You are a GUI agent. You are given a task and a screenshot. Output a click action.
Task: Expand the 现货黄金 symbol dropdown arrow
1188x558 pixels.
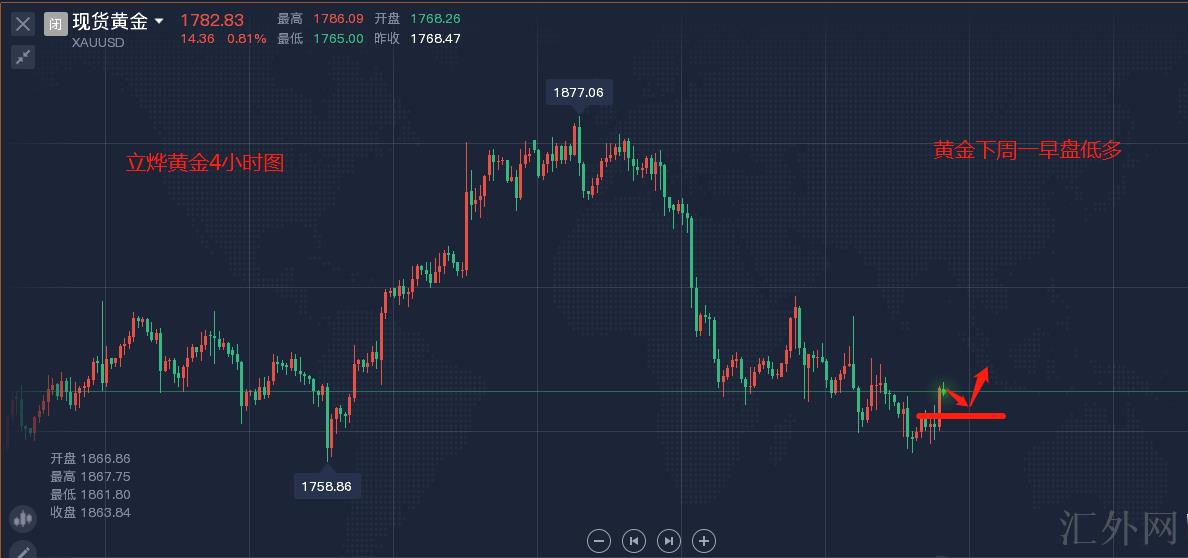click(159, 22)
